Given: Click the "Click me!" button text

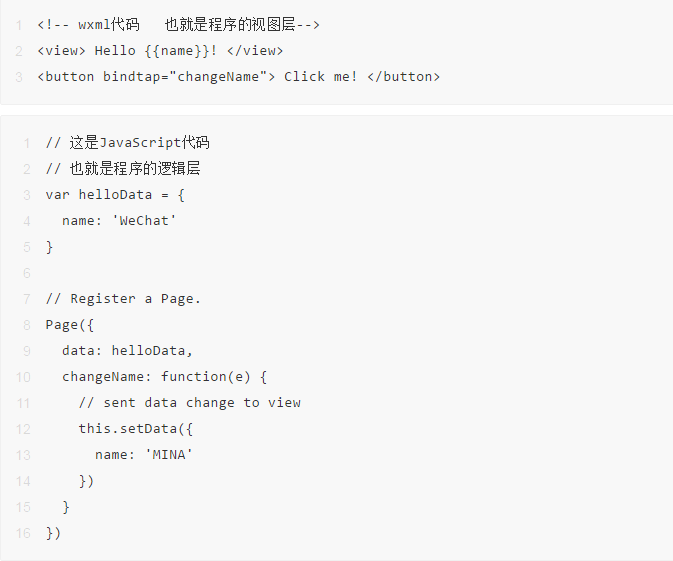Looking at the screenshot, I should click(320, 76).
